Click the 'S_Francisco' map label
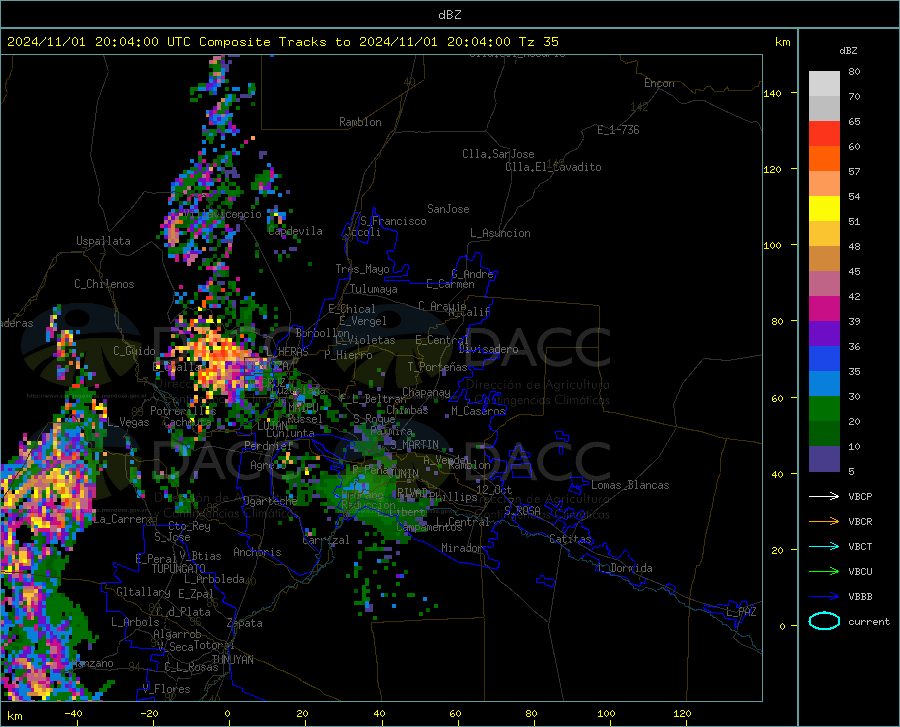 coord(393,221)
